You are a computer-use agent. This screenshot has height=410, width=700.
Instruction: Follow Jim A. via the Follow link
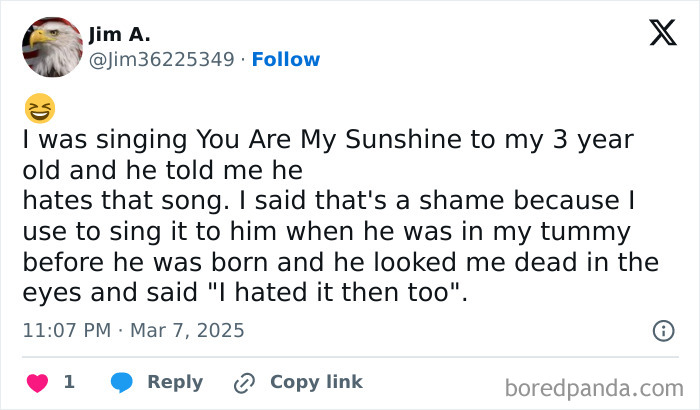pyautogui.click(x=286, y=59)
